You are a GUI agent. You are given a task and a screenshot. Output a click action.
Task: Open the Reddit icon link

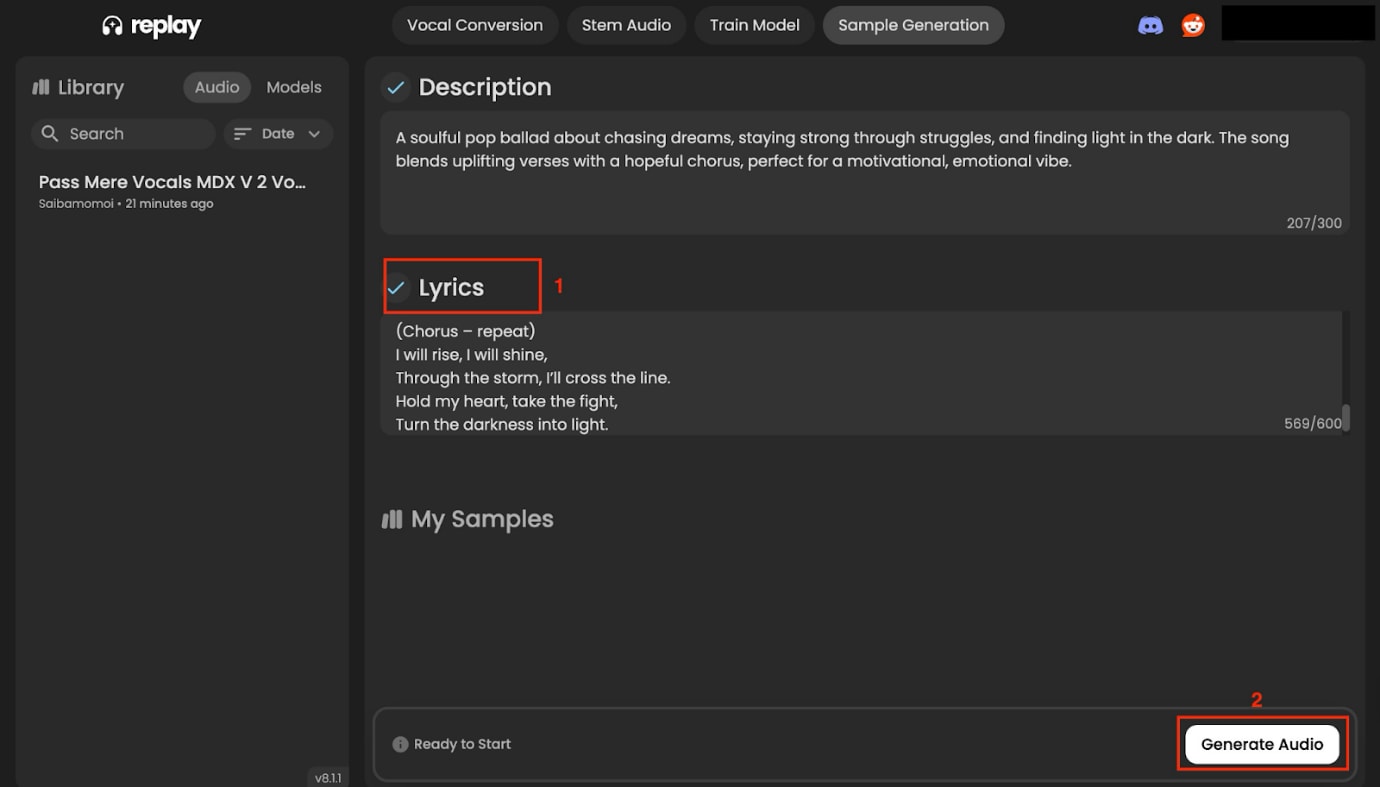point(1193,26)
